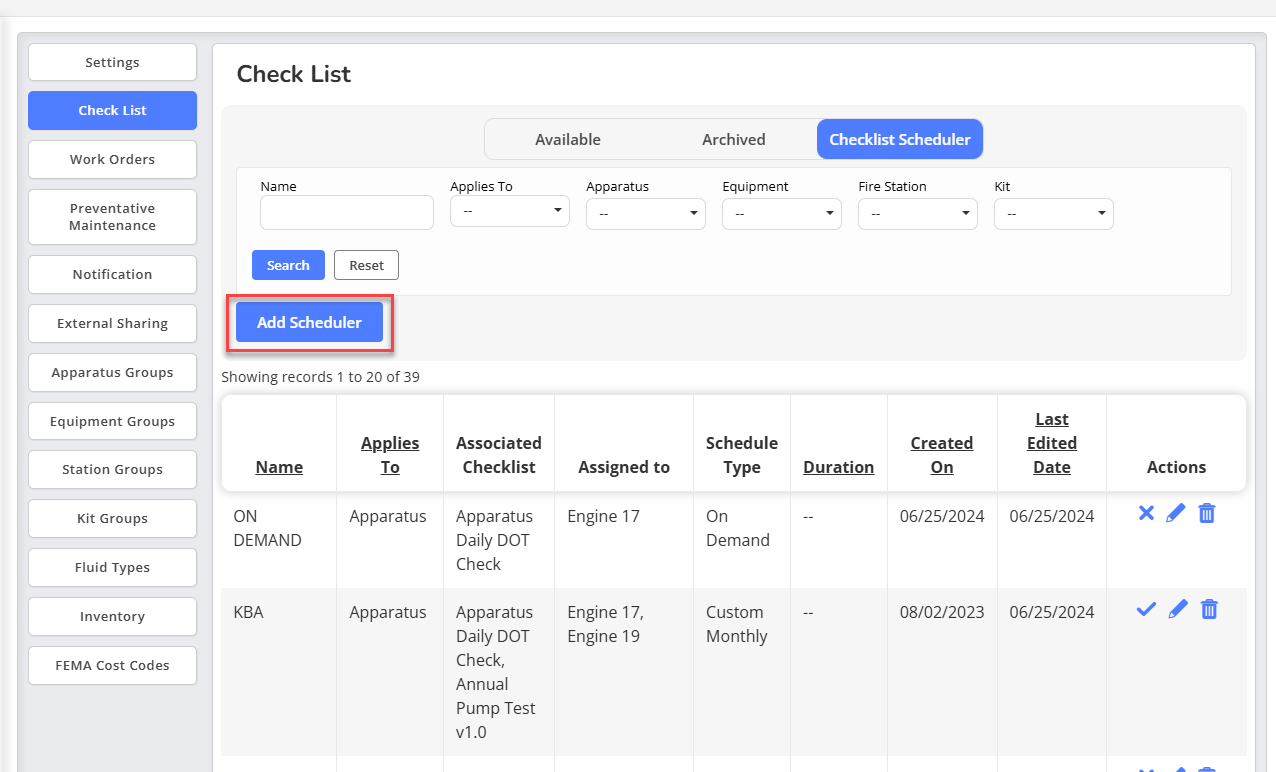Open Settings in the sidebar
This screenshot has height=772, width=1276.
coord(112,62)
